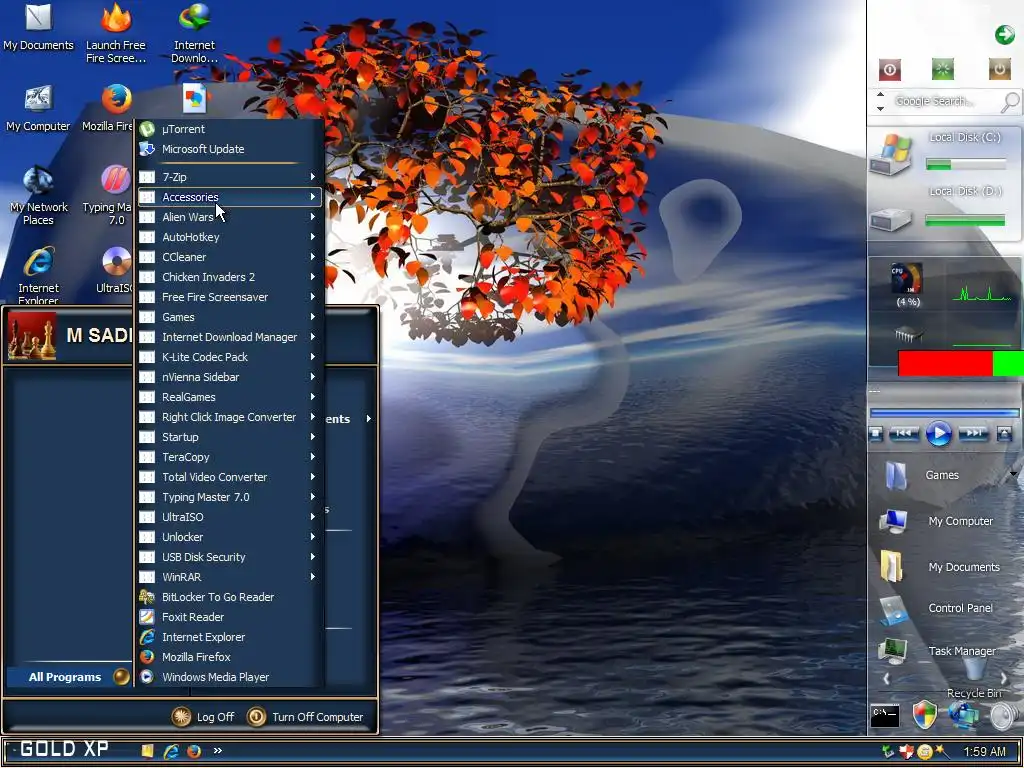Expand Chicken Invaders 2 submenu

tap(229, 277)
